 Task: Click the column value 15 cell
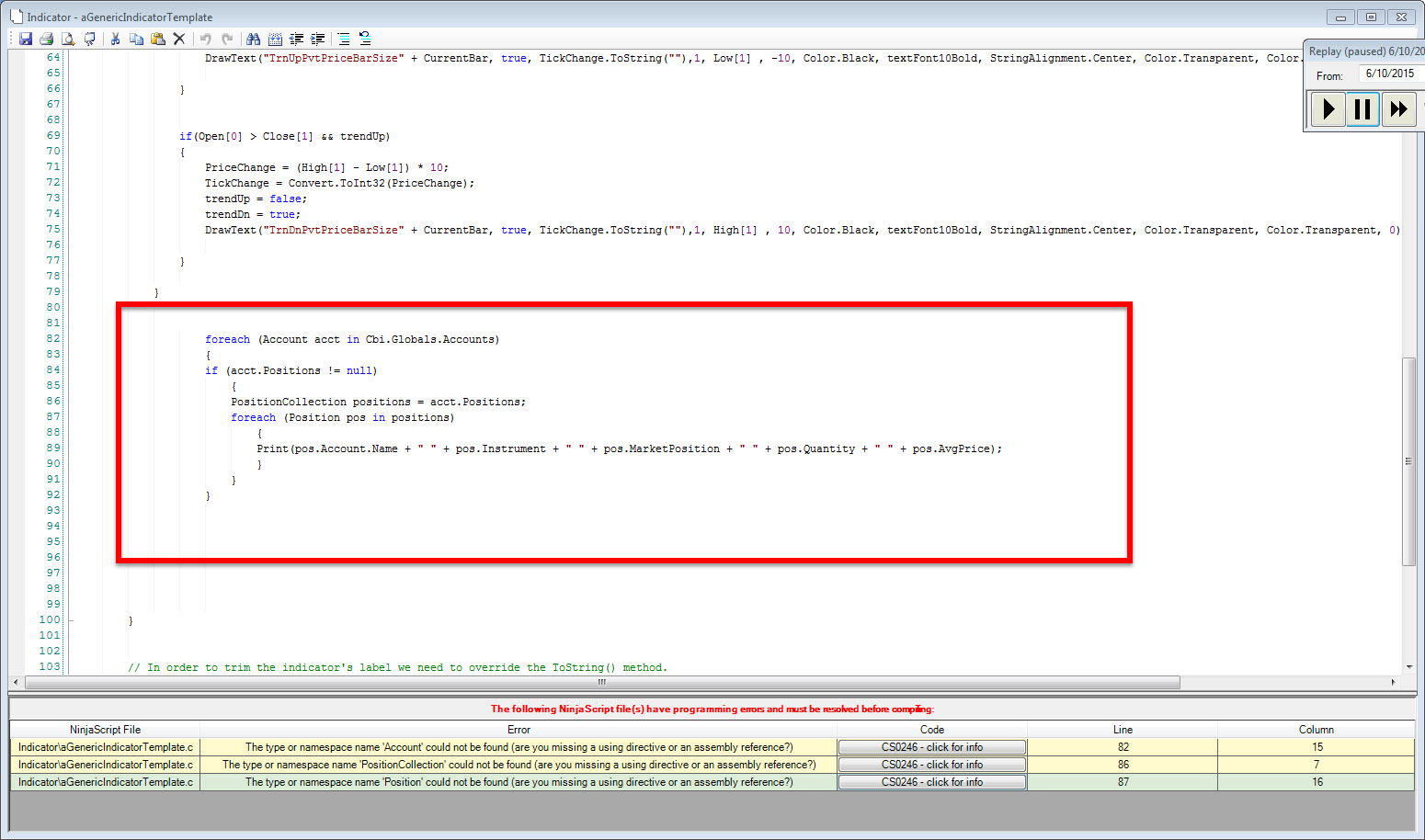pyautogui.click(x=1317, y=747)
